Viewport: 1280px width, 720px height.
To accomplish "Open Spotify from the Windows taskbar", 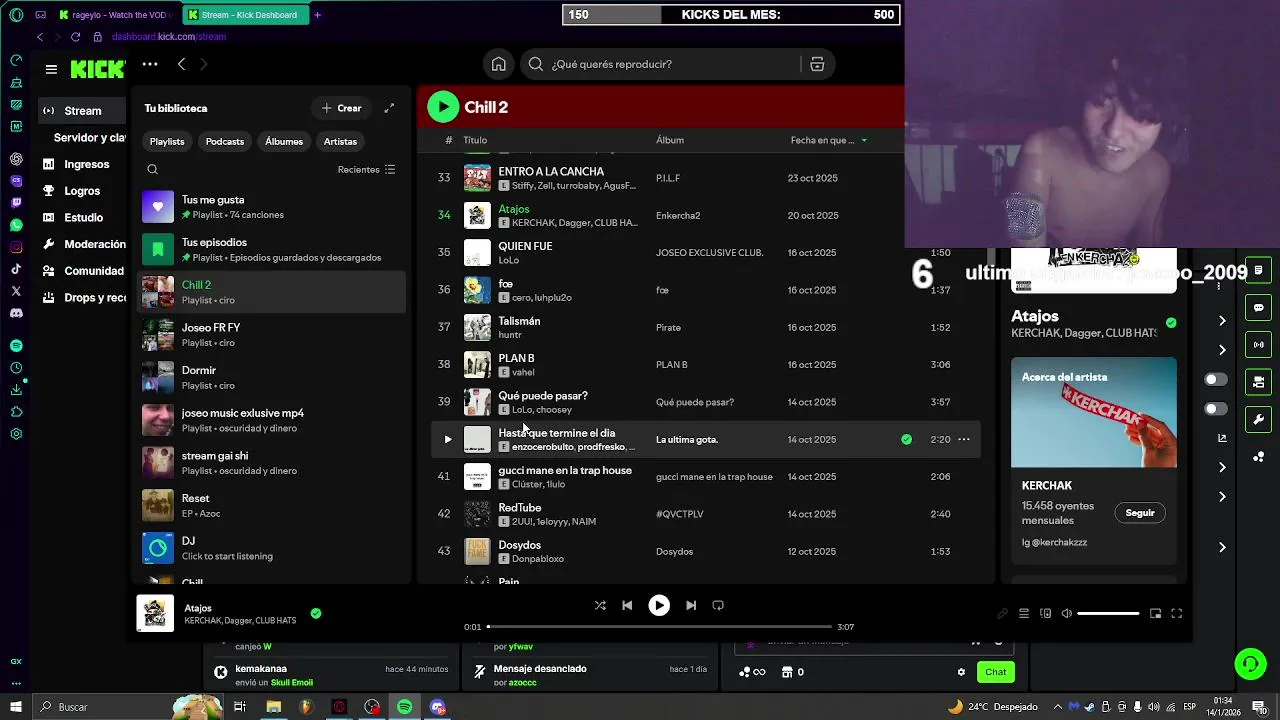I will pyautogui.click(x=405, y=707).
